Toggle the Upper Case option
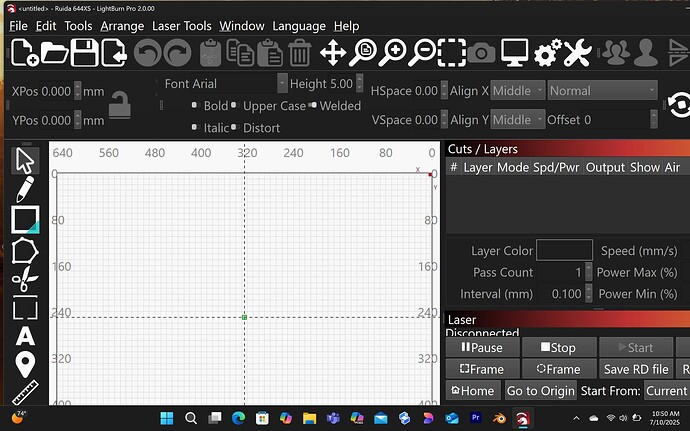 pyautogui.click(x=268, y=106)
